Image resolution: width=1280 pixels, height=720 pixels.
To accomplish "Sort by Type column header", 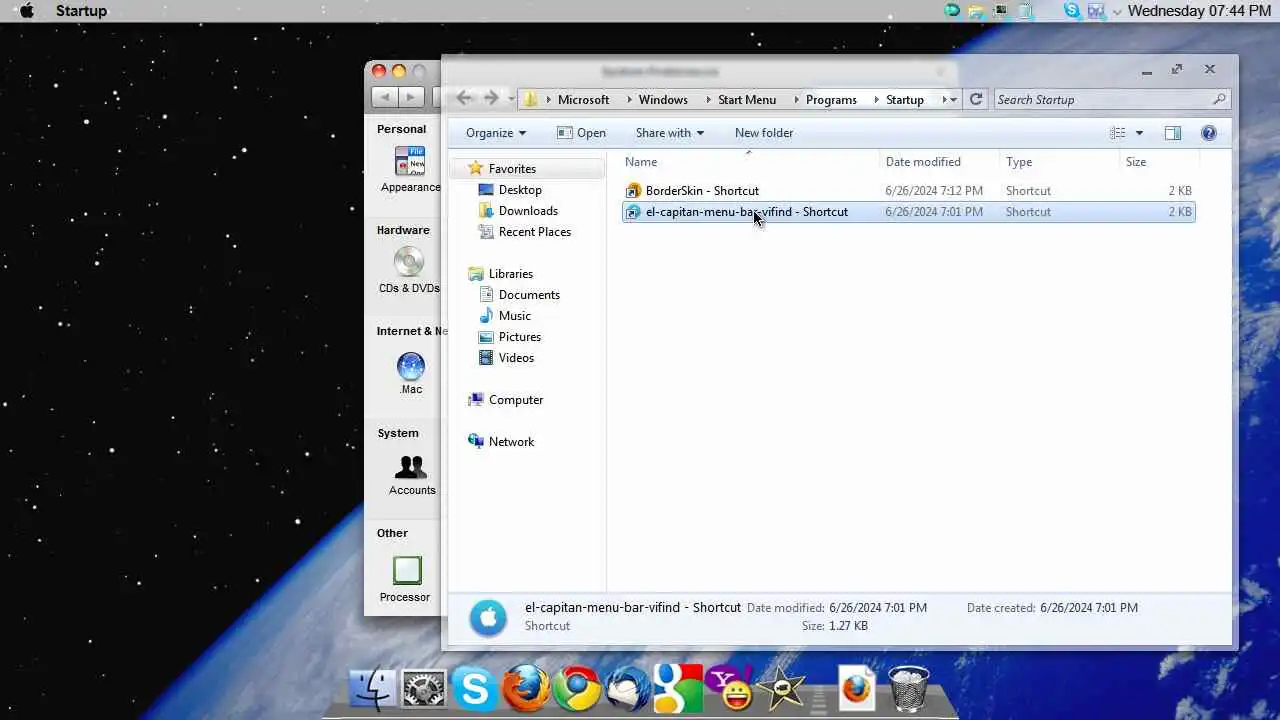I will [1060, 162].
